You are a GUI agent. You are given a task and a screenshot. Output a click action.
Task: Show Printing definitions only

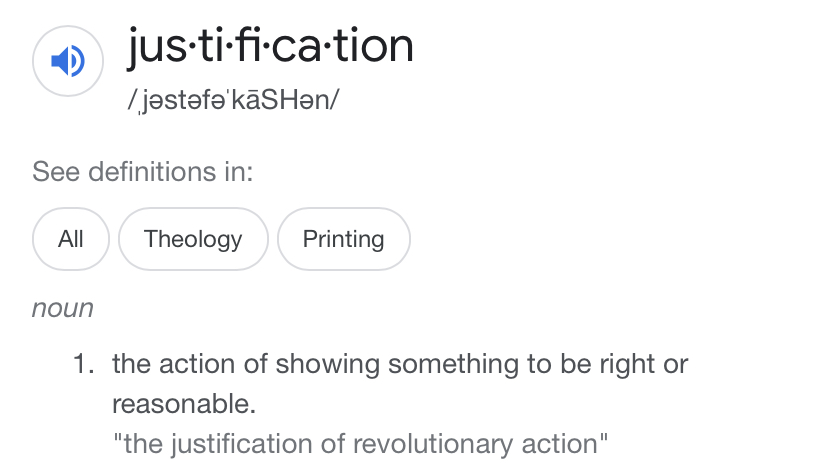(344, 239)
